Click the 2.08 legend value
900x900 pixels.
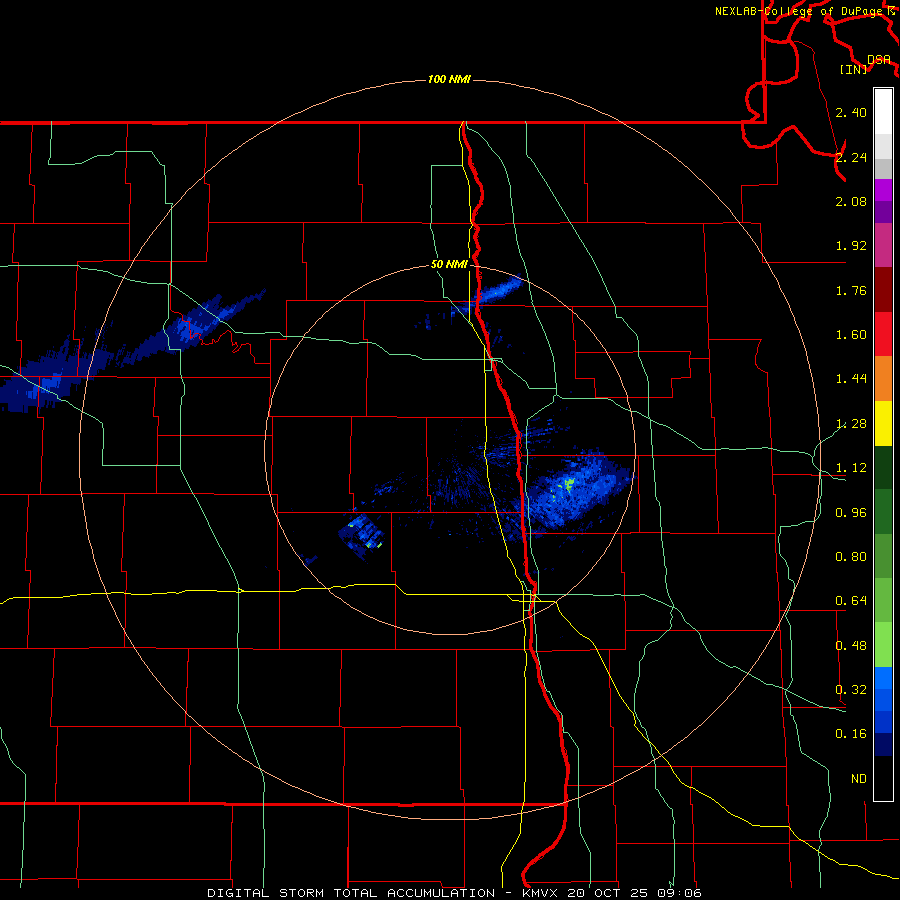point(851,201)
